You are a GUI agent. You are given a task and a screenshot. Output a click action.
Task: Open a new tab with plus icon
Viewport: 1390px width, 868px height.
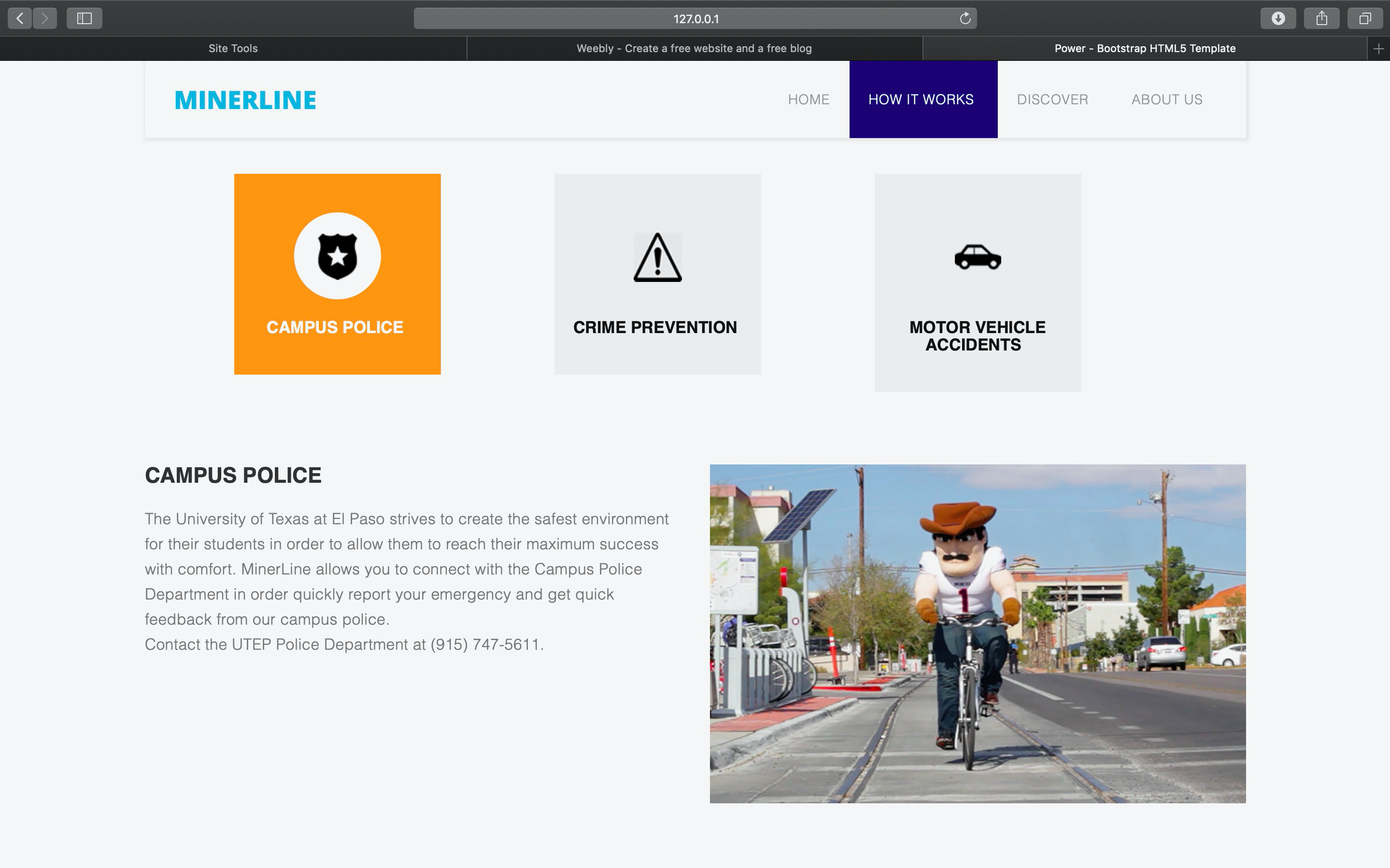click(x=1378, y=49)
